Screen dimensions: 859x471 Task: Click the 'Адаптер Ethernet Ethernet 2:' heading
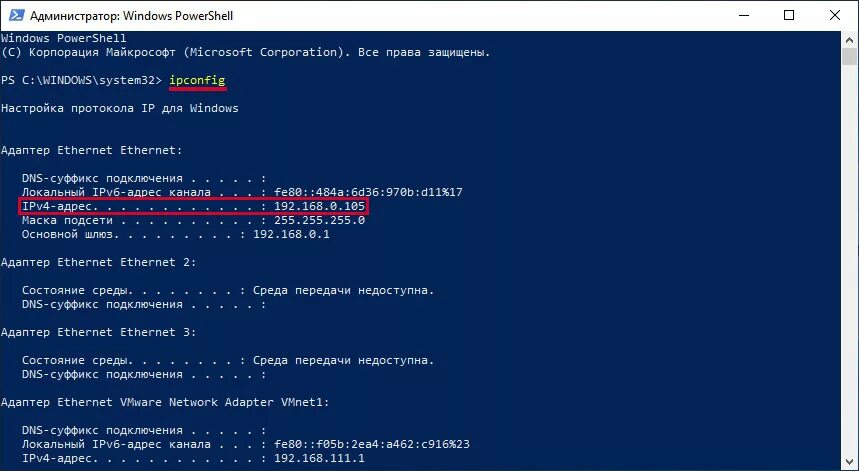tap(98, 262)
